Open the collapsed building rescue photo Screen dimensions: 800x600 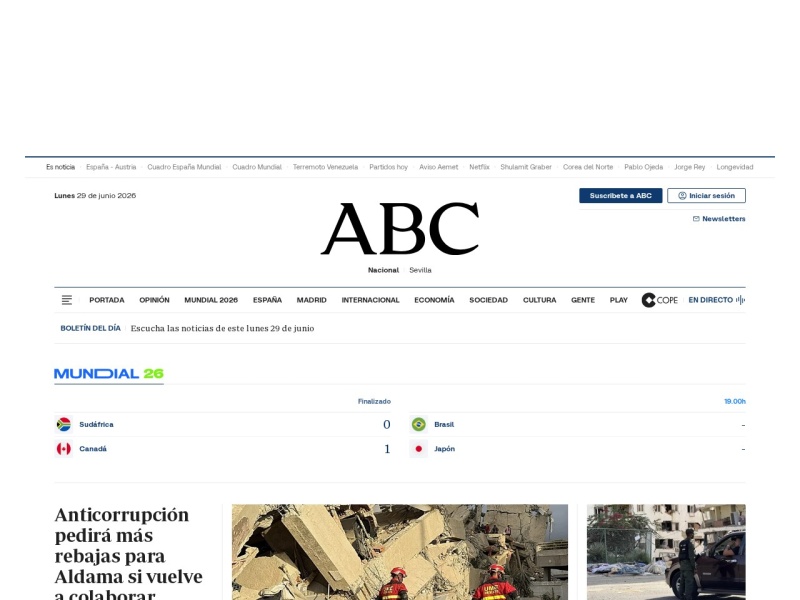point(399,552)
